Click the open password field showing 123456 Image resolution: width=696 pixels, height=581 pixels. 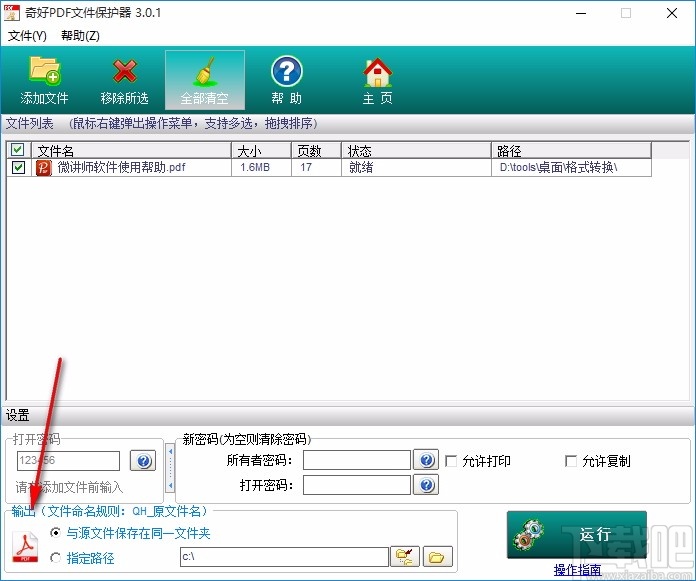click(x=68, y=461)
